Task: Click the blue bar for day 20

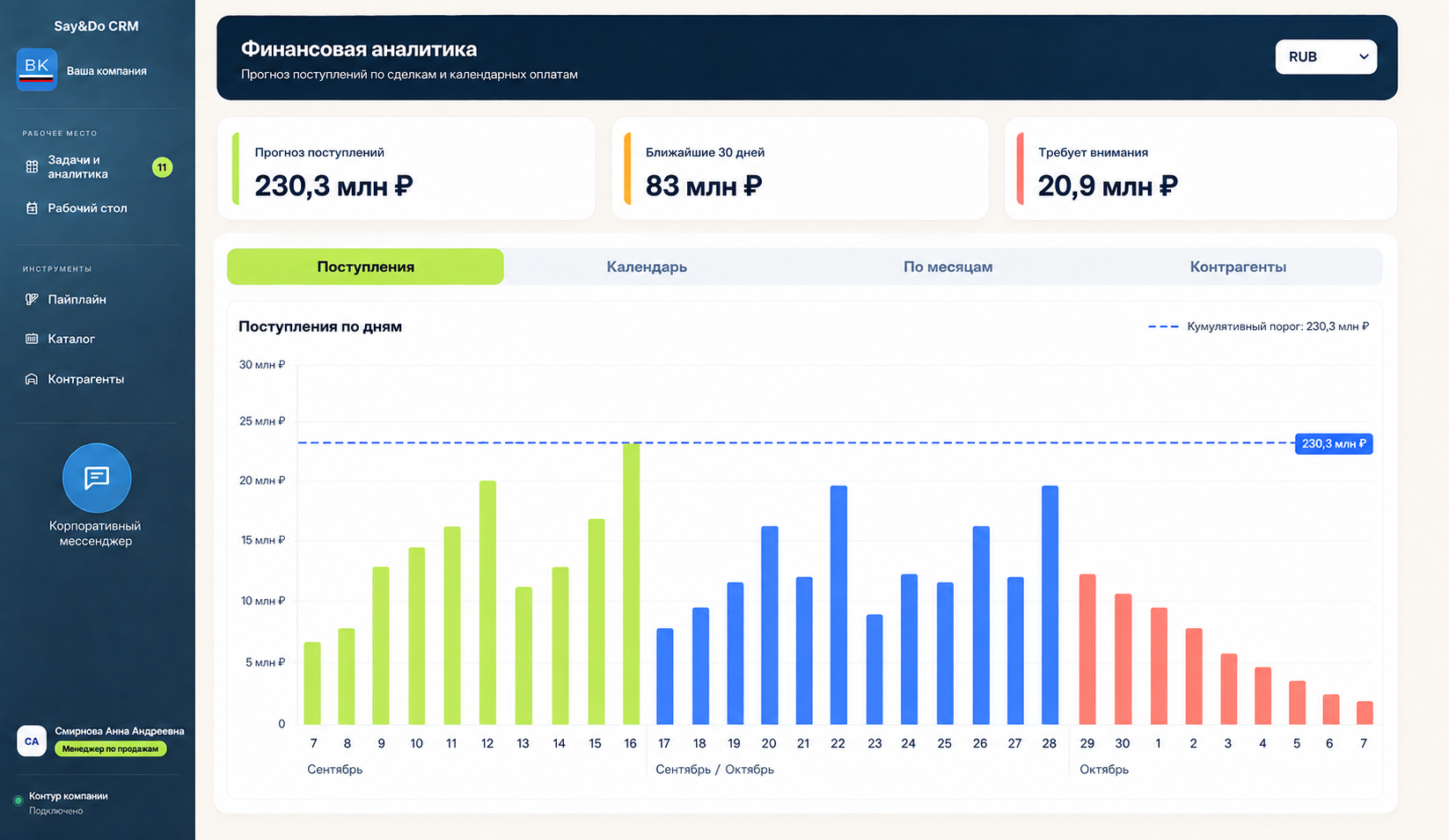Action: (770, 625)
